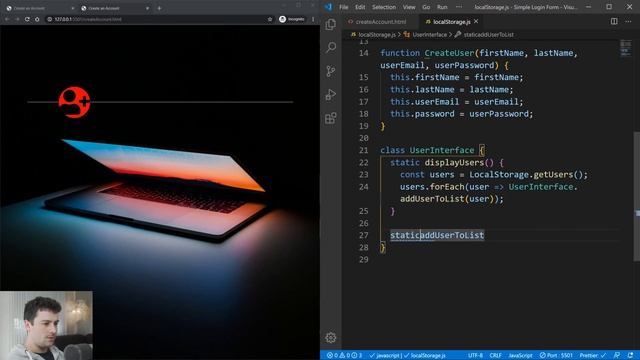Viewport: 640px width, 360px height.
Task: Open the Selection menu
Action: pyautogui.click(x=384, y=7)
